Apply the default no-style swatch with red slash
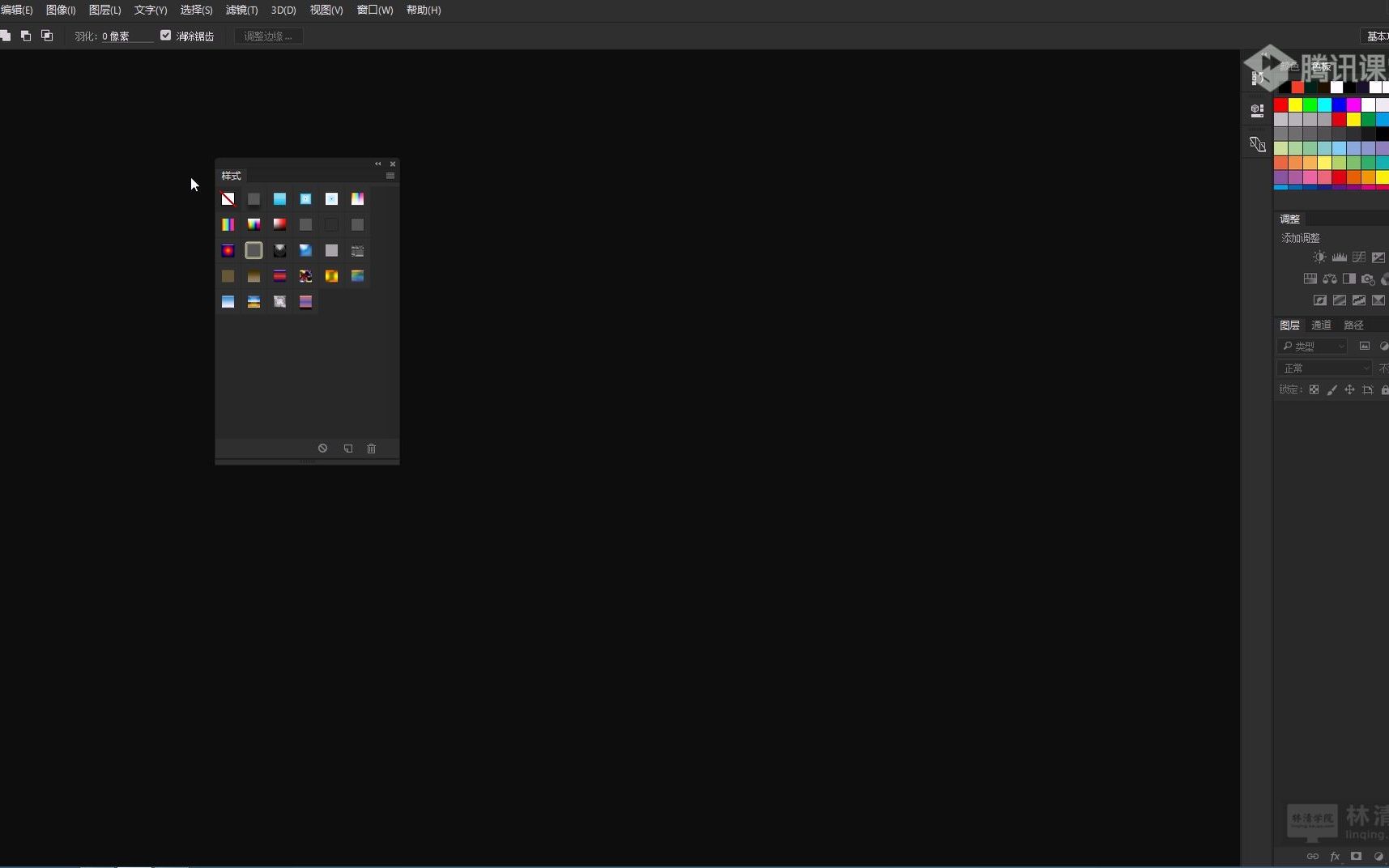This screenshot has width=1389, height=868. coord(228,199)
